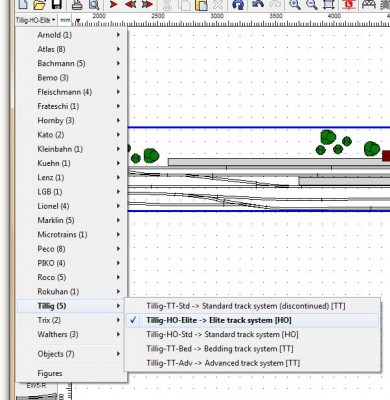
Task: Open the LGB (1) library entry
Action: coord(72,192)
